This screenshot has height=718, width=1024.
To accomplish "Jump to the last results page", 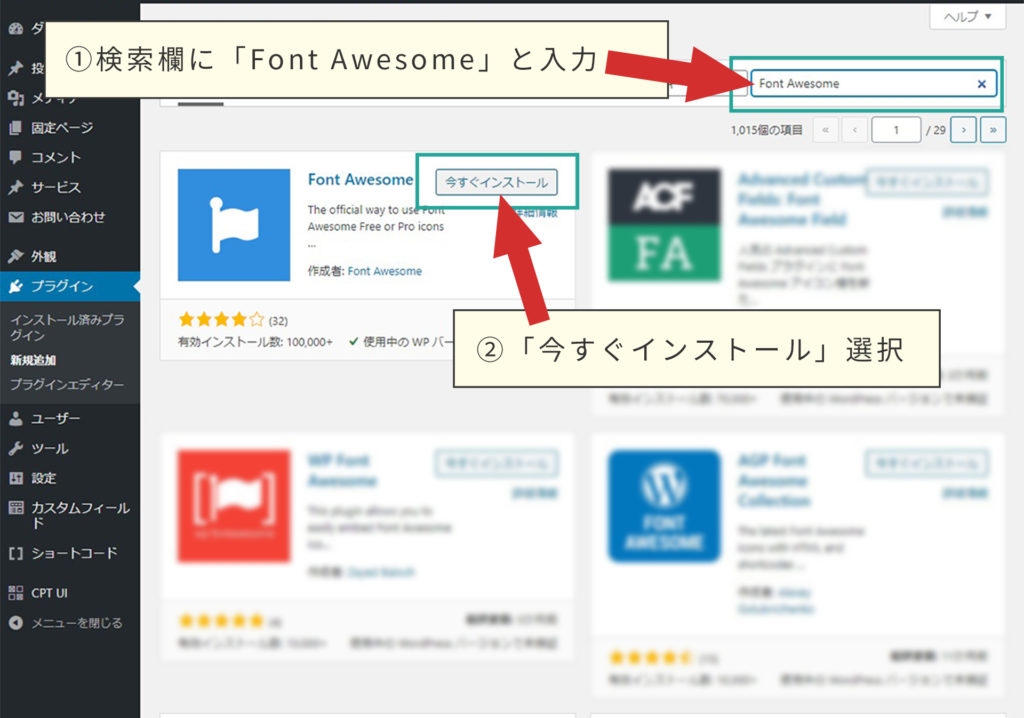I will (x=993, y=130).
